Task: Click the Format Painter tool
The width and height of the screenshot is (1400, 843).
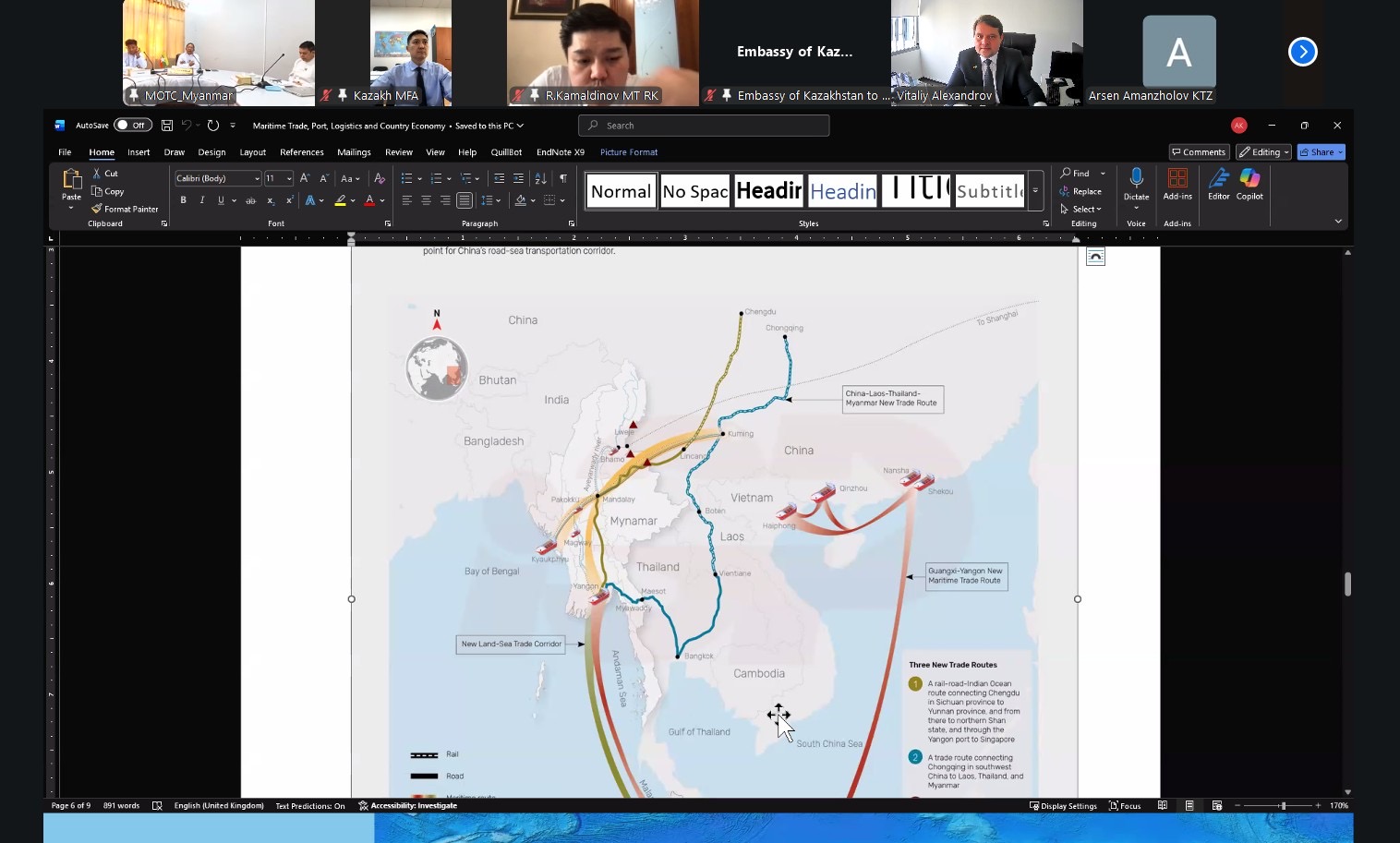Action: tap(126, 210)
